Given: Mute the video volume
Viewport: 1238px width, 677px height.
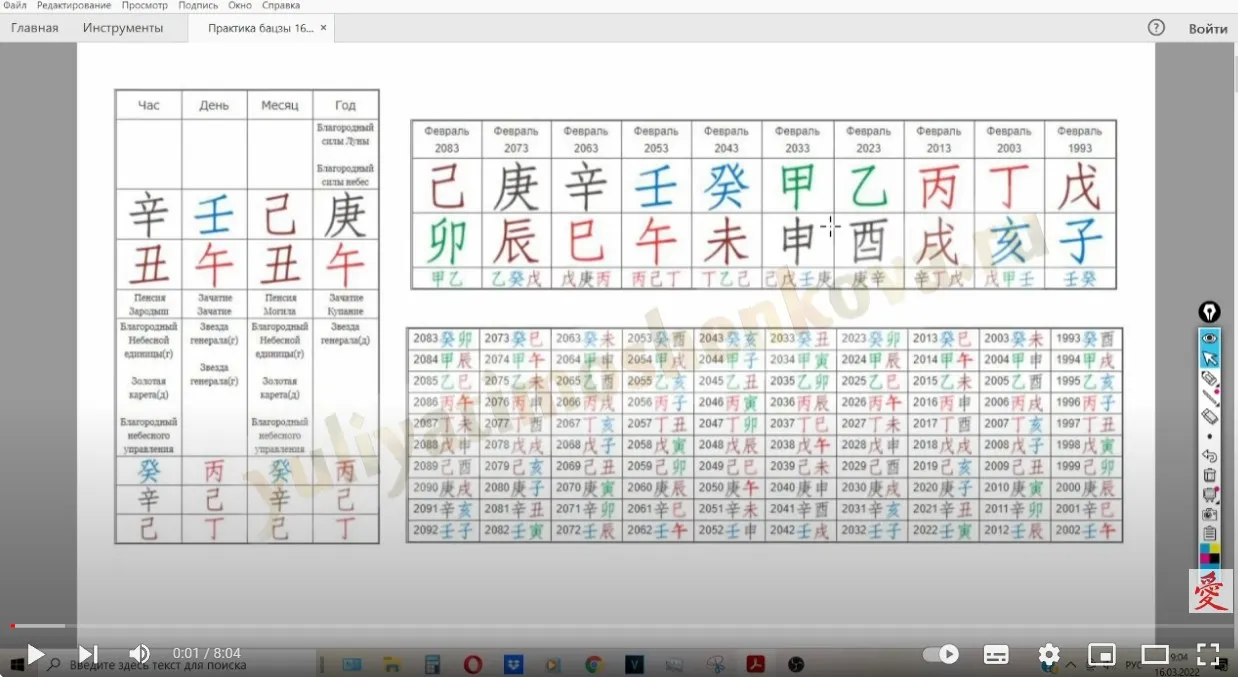Looking at the screenshot, I should pos(140,654).
